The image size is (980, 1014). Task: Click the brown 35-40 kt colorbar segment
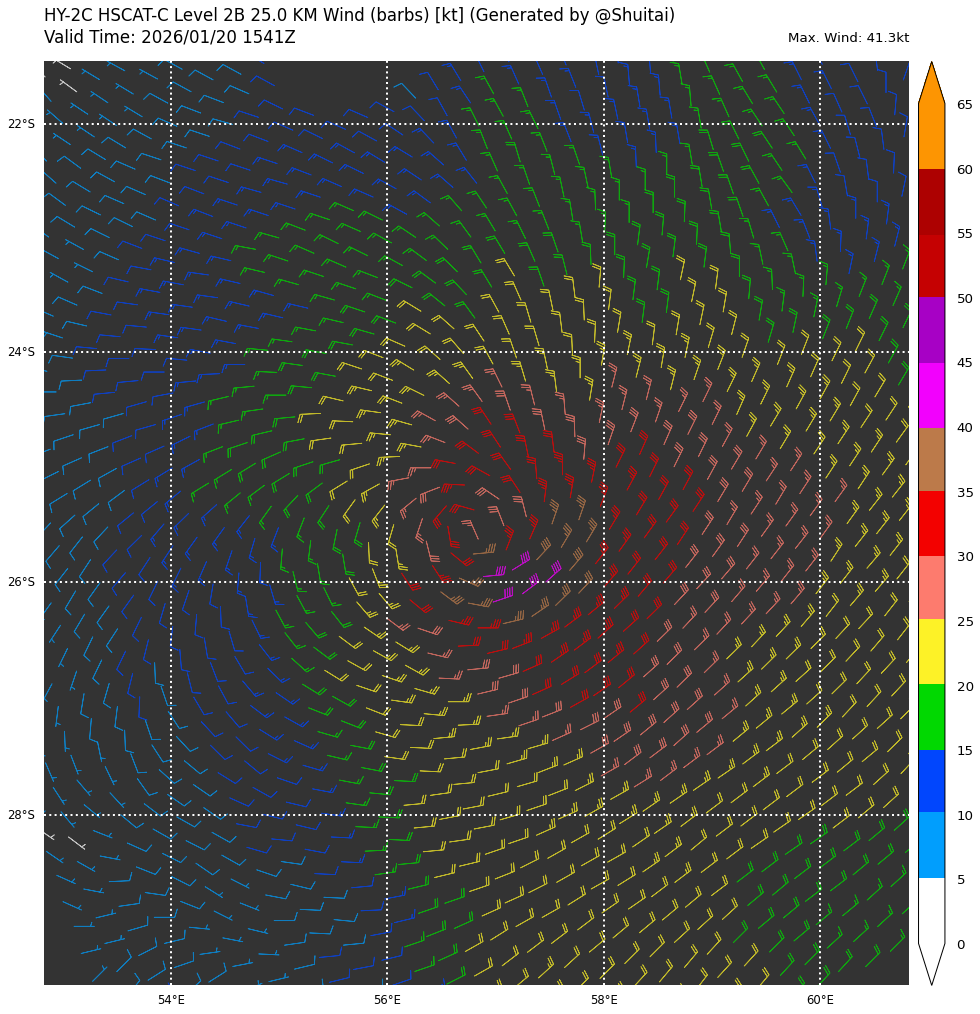click(931, 459)
